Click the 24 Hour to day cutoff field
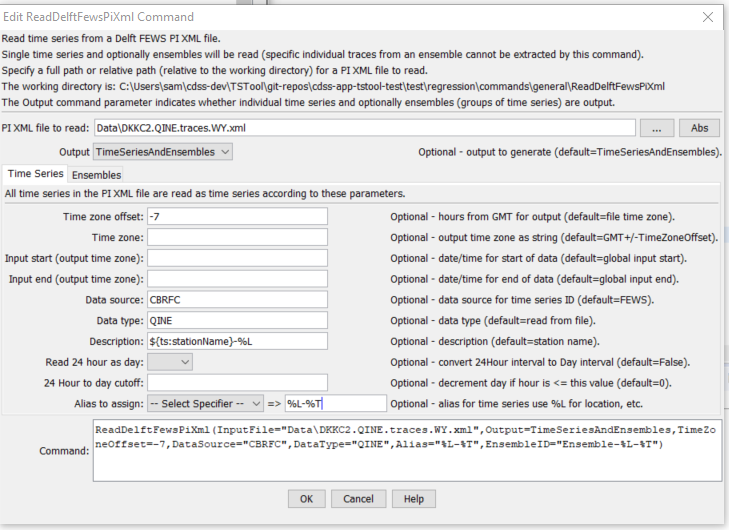The height and width of the screenshot is (530, 729). (237, 383)
